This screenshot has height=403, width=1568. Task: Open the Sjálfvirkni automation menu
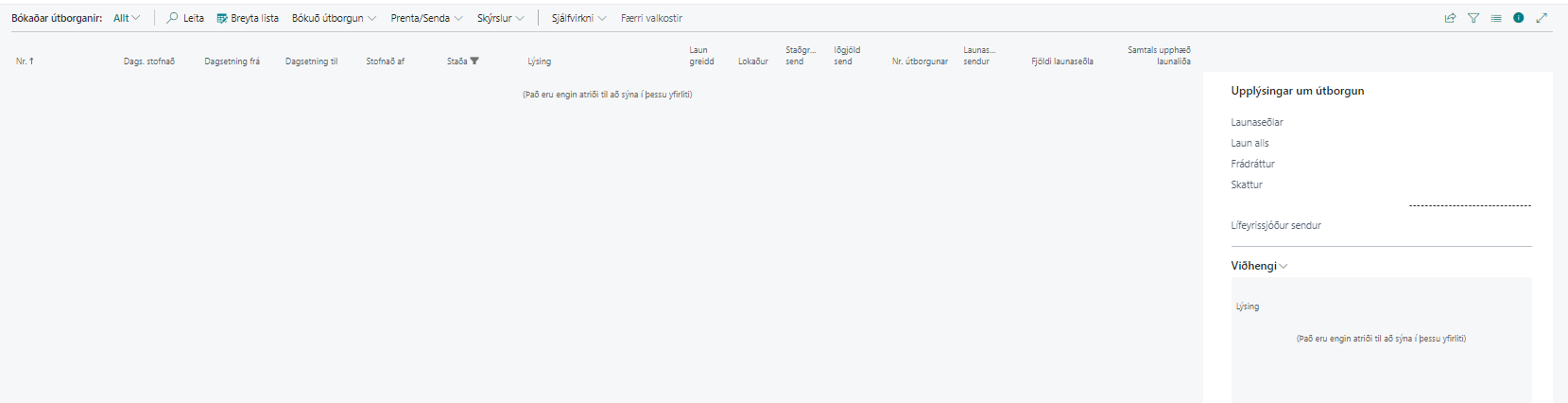[x=578, y=18]
